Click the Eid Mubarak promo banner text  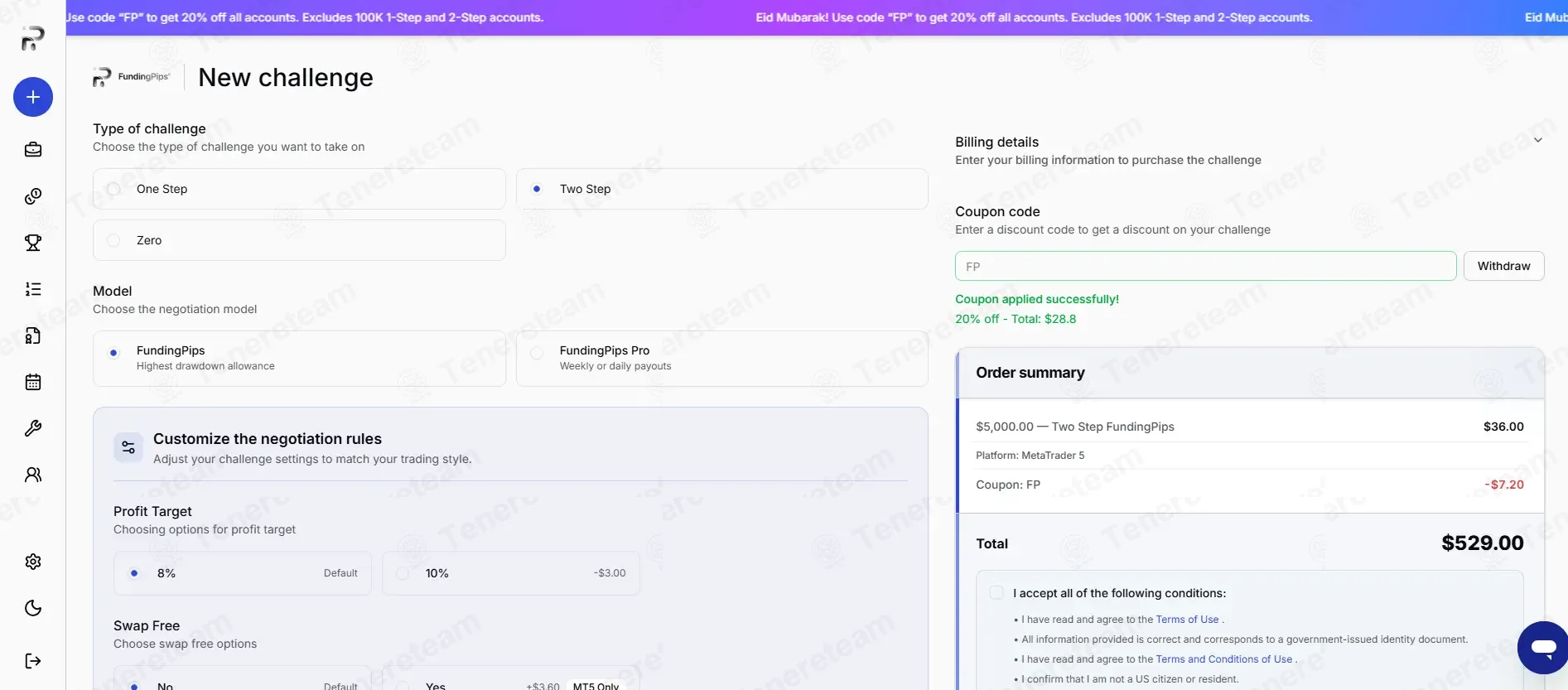point(1034,17)
